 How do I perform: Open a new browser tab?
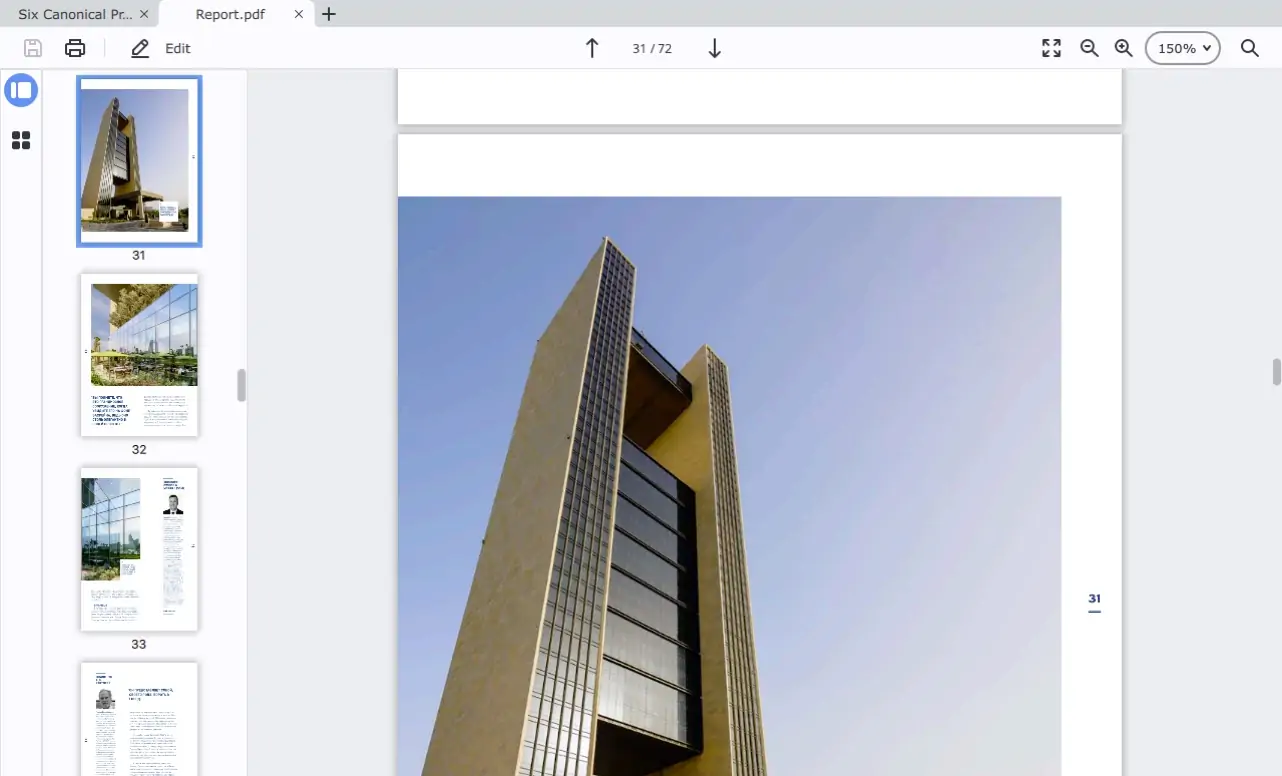pyautogui.click(x=328, y=14)
